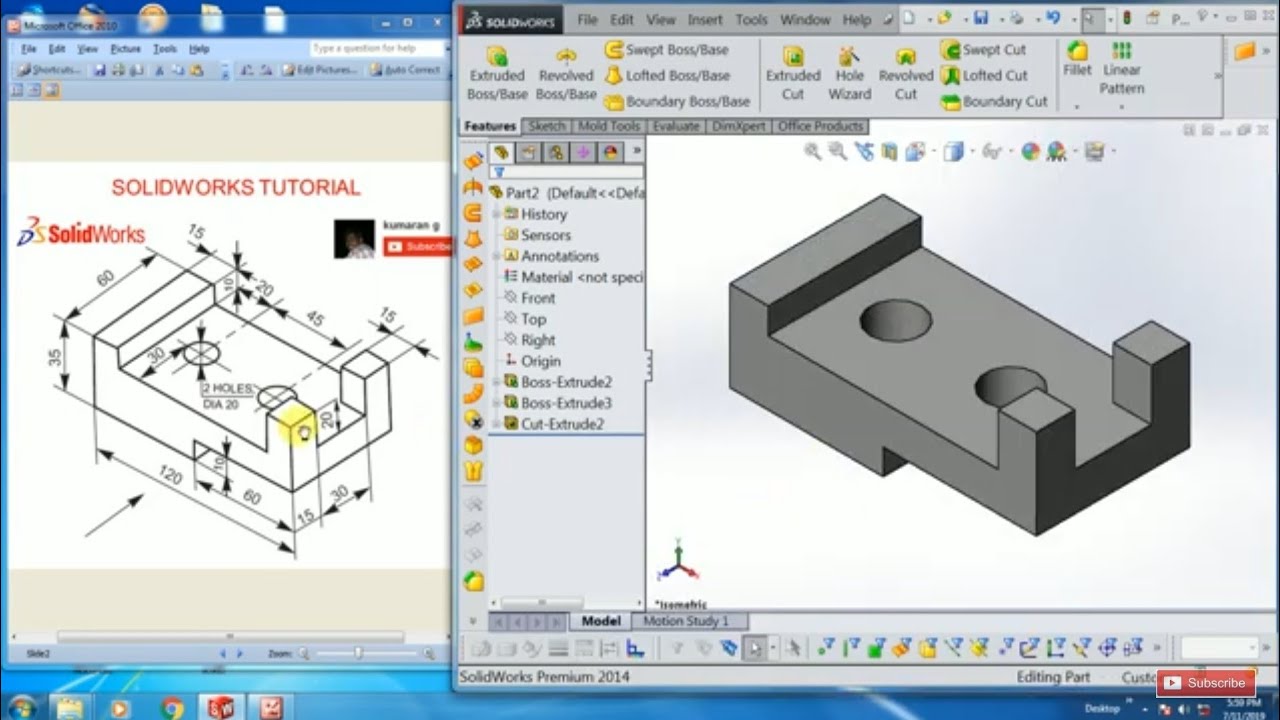The height and width of the screenshot is (720, 1280).
Task: Open the Fillet dropdown arrow
Action: [1077, 105]
